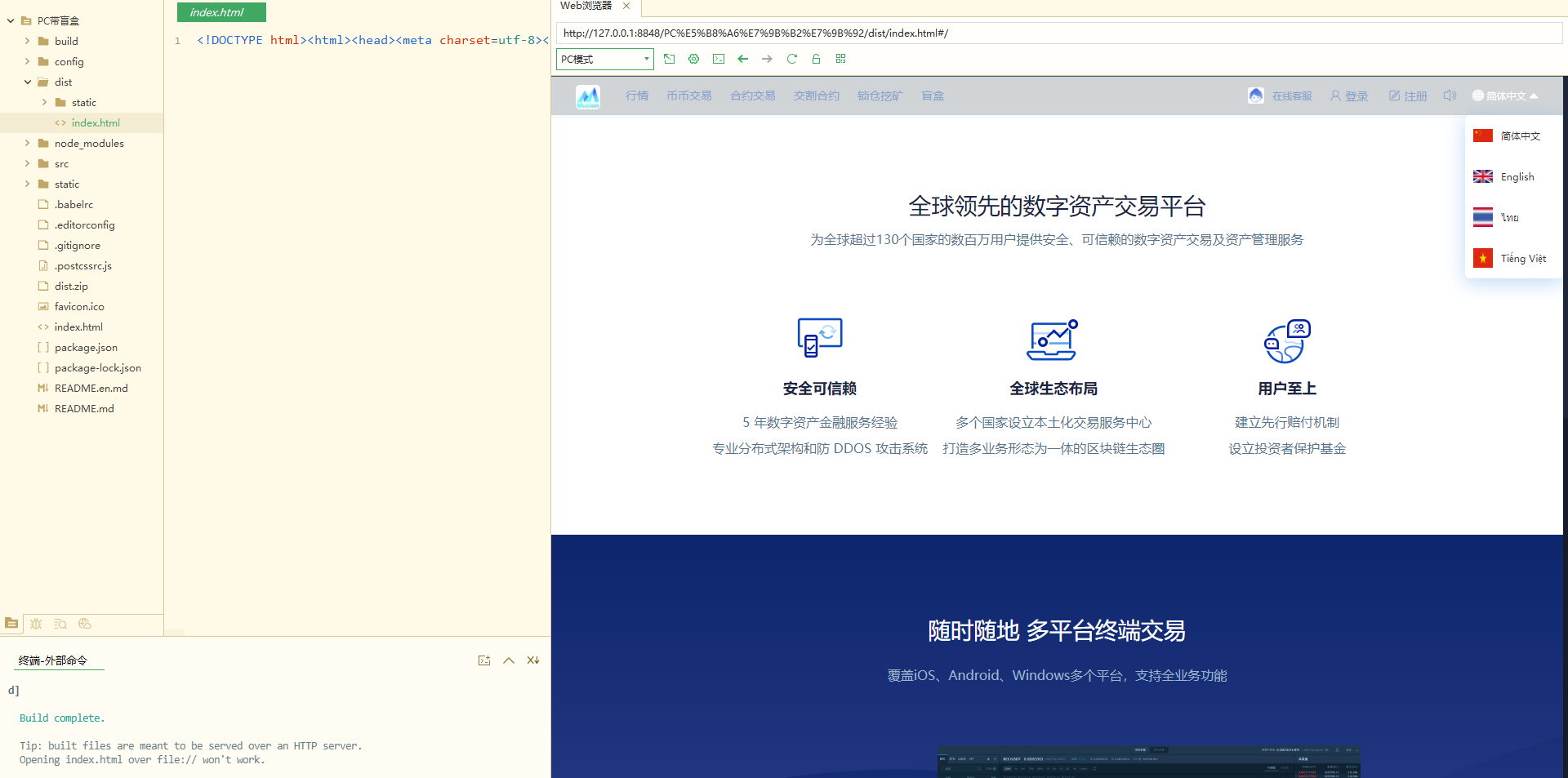Go back in the web browser

point(742,59)
